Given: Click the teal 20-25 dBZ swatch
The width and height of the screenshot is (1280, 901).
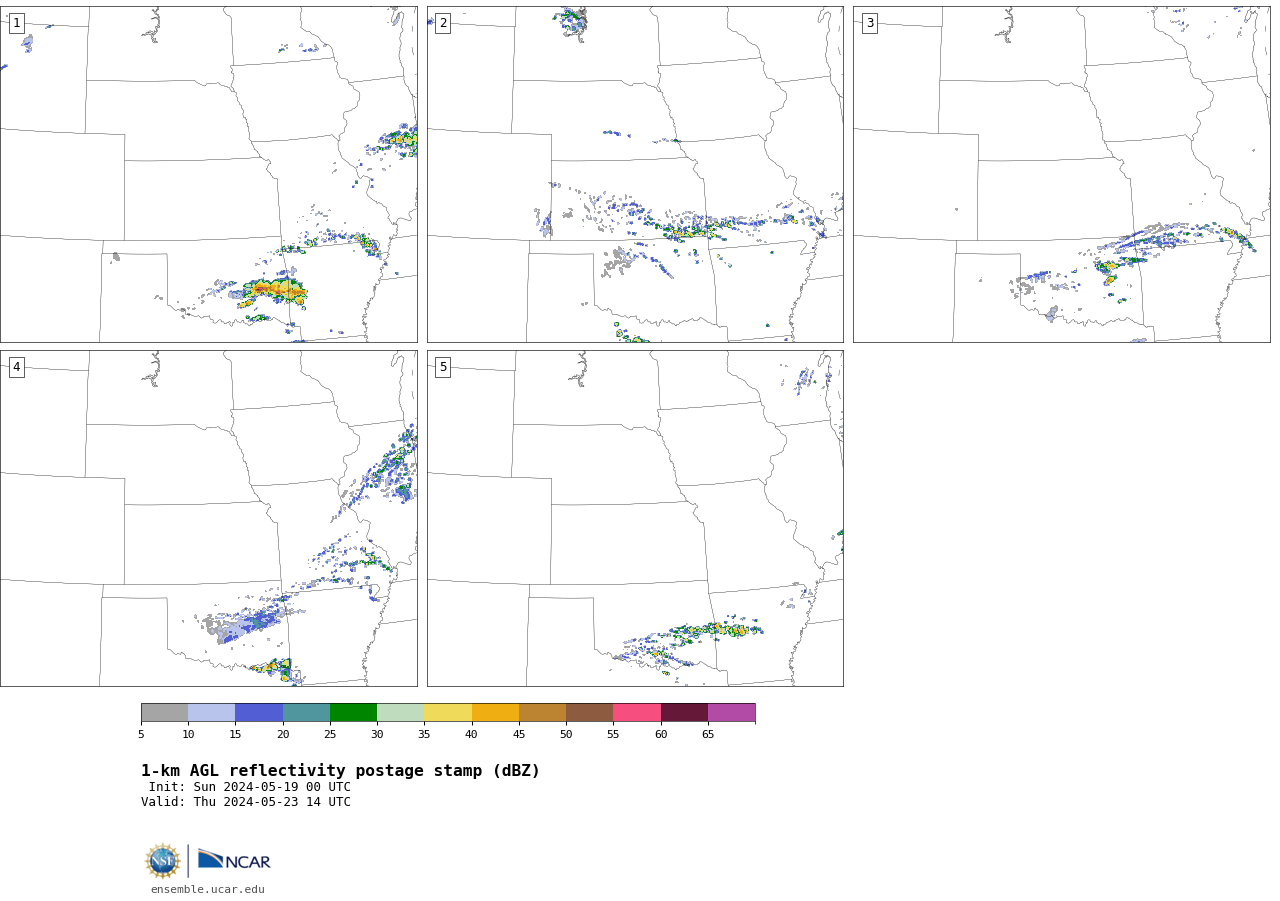Looking at the screenshot, I should point(306,713).
